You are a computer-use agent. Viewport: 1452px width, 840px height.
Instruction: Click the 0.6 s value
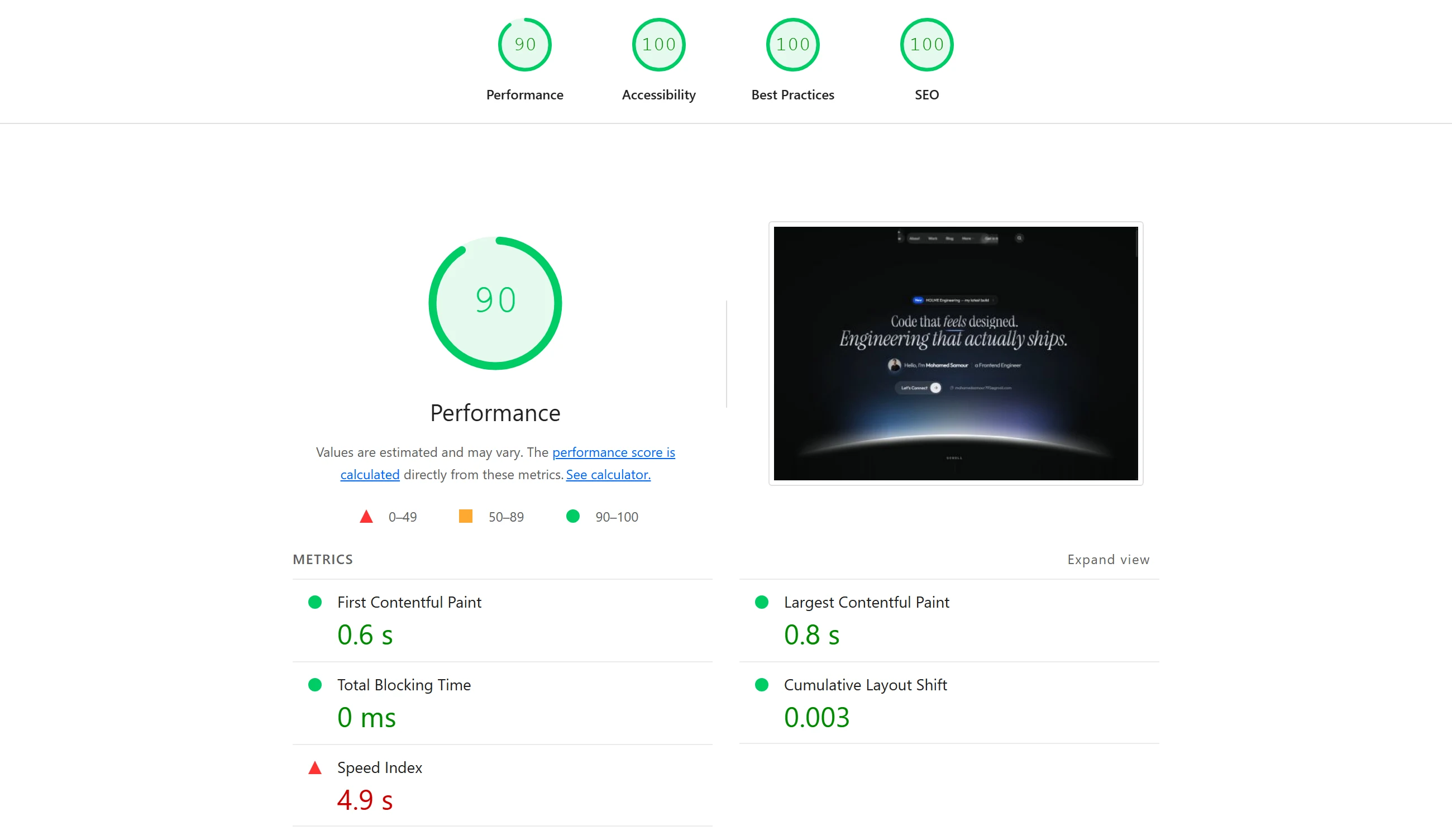[x=365, y=635]
